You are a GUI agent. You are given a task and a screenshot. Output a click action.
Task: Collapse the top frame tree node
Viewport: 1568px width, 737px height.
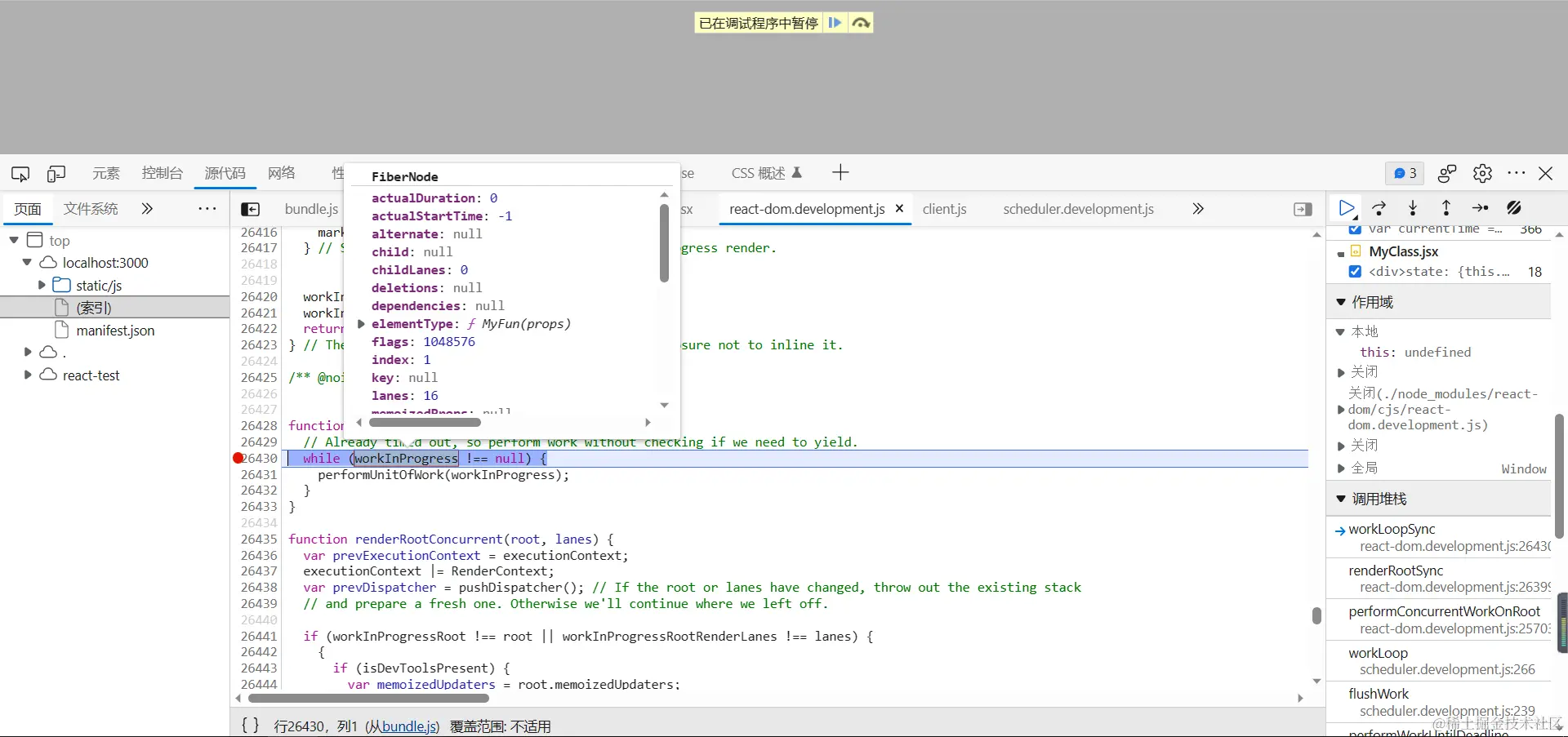[14, 240]
